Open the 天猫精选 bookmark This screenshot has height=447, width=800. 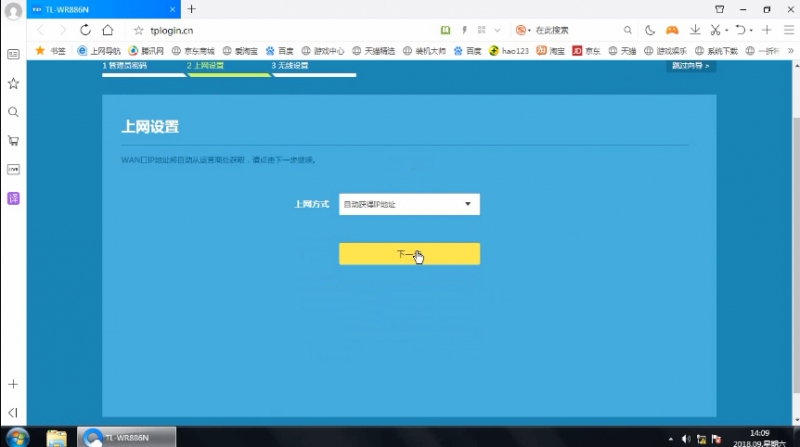click(373, 51)
